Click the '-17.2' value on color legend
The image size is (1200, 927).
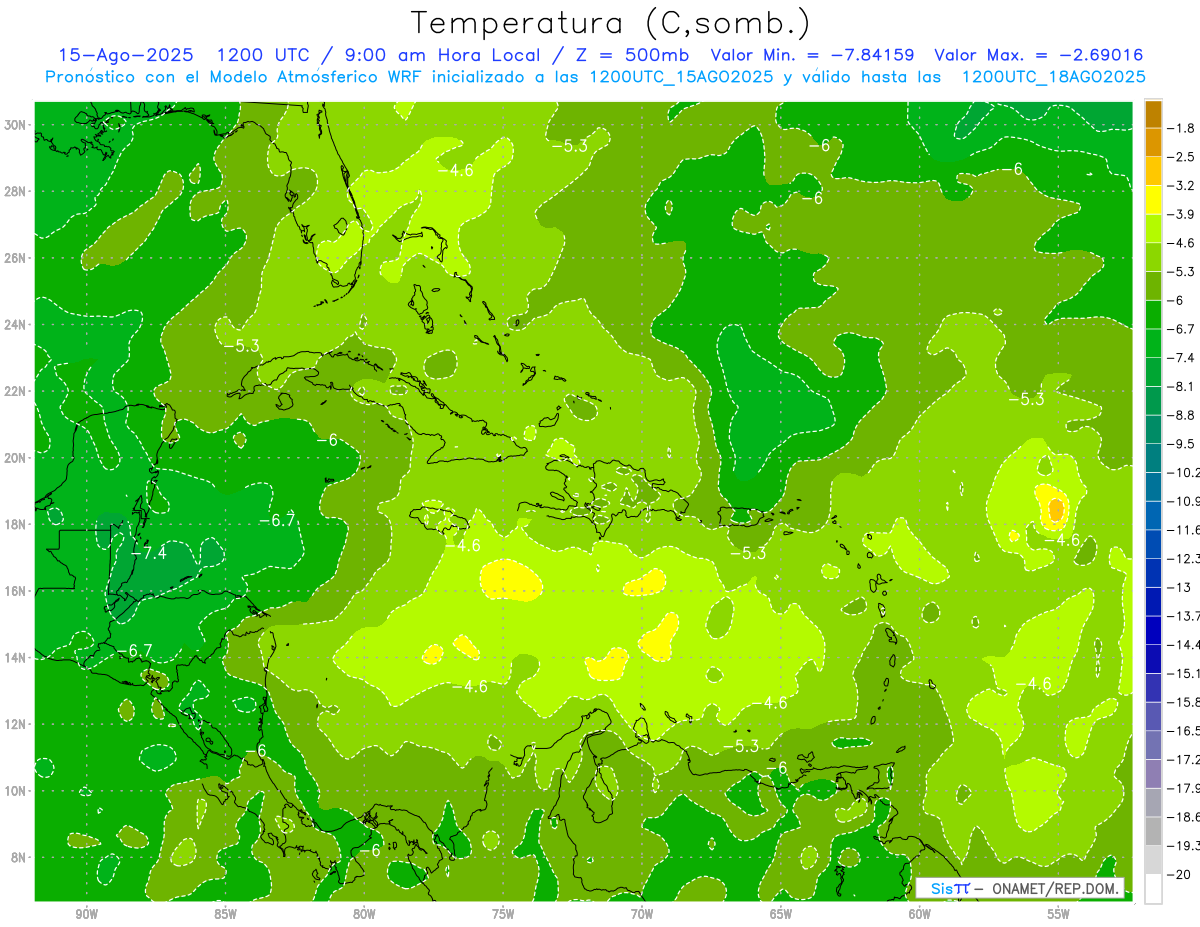click(x=1184, y=759)
